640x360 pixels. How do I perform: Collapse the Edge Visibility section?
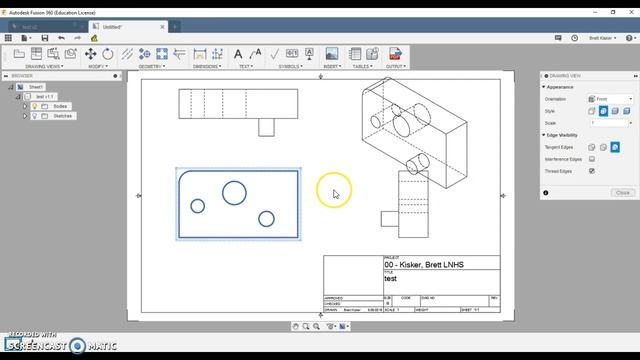(x=544, y=135)
